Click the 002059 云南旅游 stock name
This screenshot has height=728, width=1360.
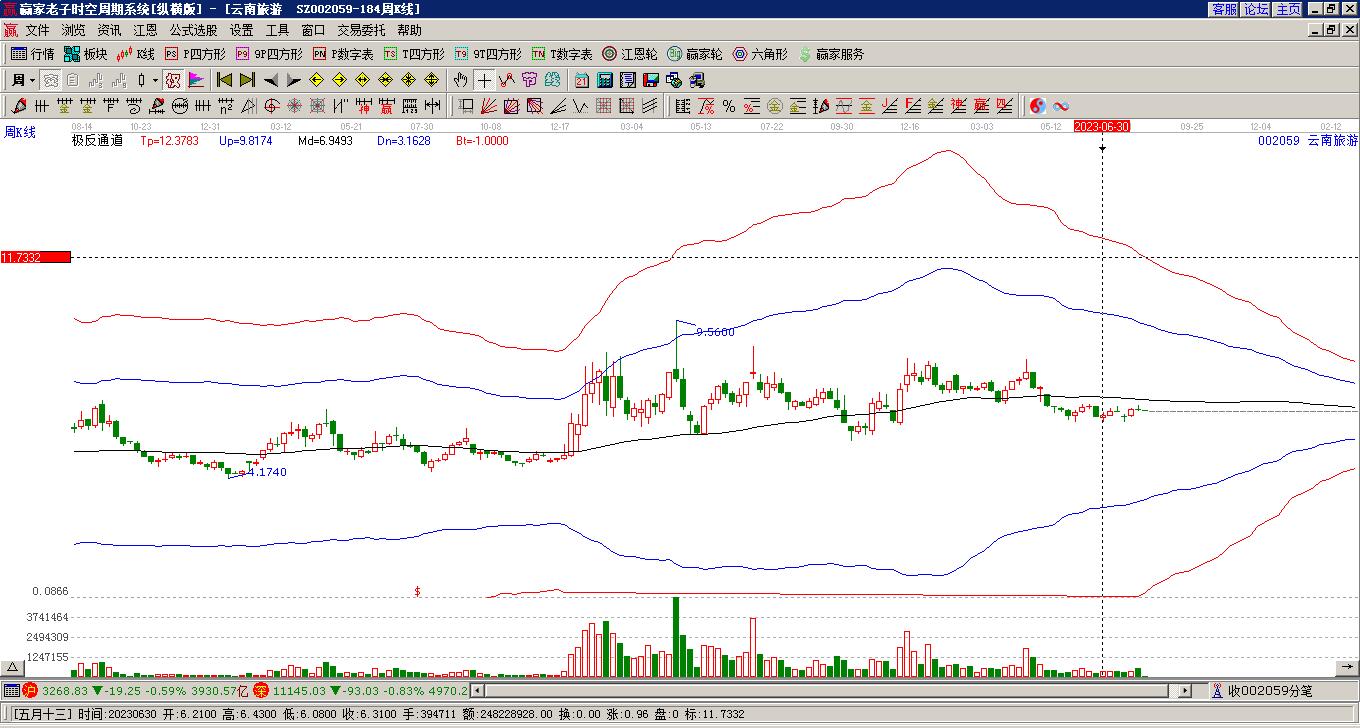(x=1308, y=141)
